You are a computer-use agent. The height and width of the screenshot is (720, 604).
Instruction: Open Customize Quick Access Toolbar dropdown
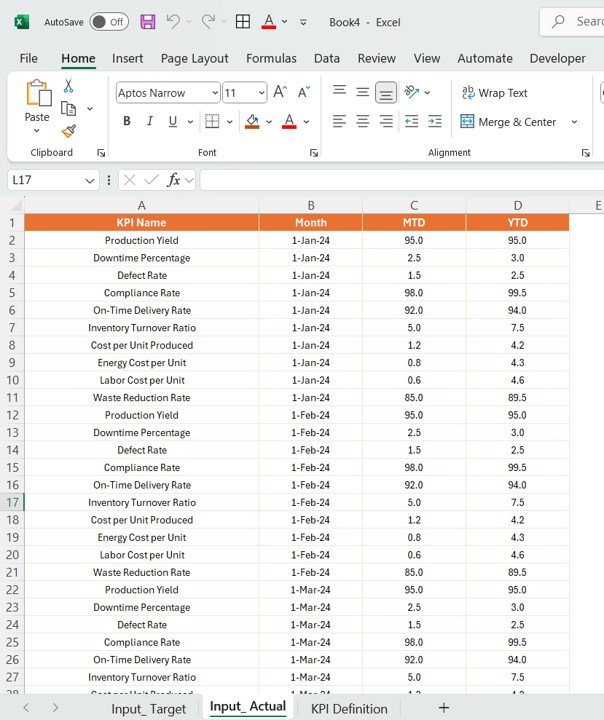click(x=303, y=22)
